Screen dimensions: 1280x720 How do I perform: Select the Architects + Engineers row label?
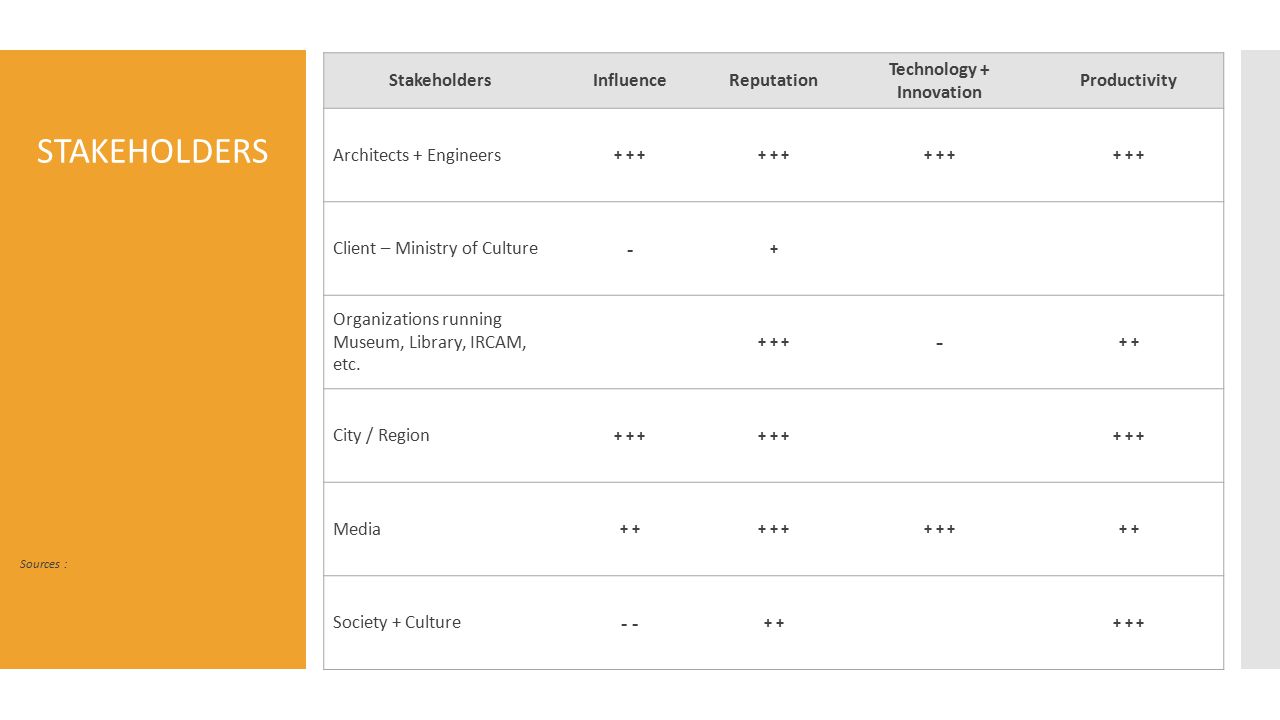point(417,155)
